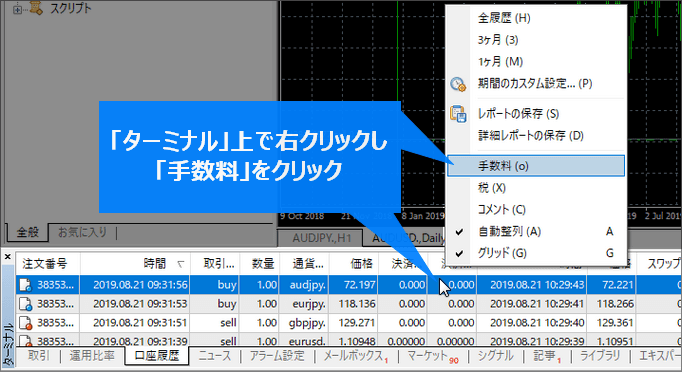682x372 pixels.
Task: Choose 1ヶ月 (M) history period
Action: 500,62
